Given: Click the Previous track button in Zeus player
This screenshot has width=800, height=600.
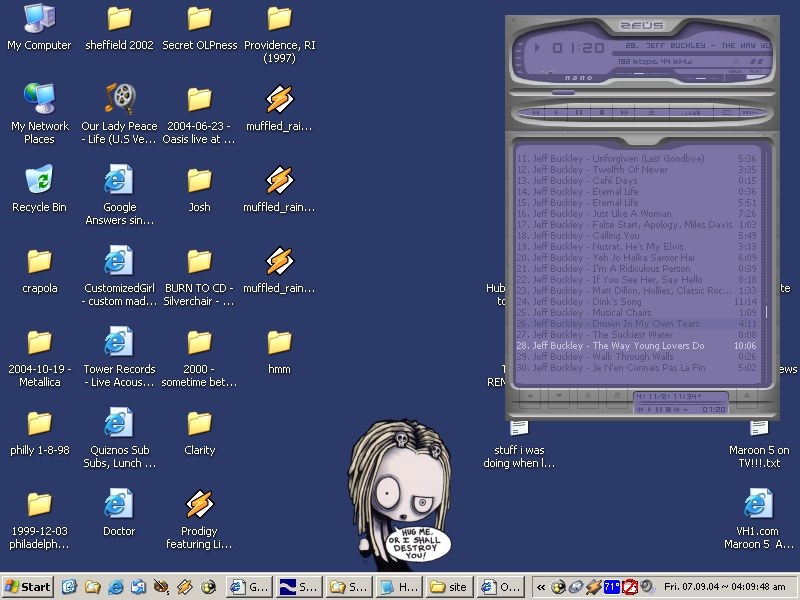Looking at the screenshot, I should pyautogui.click(x=535, y=112).
